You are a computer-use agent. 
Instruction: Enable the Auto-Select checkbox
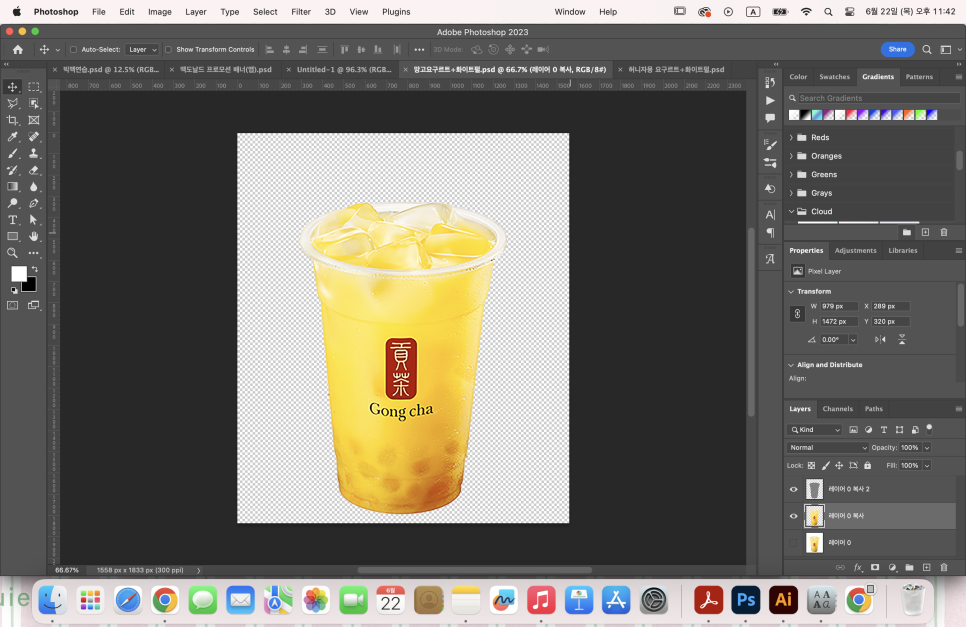tap(73, 49)
